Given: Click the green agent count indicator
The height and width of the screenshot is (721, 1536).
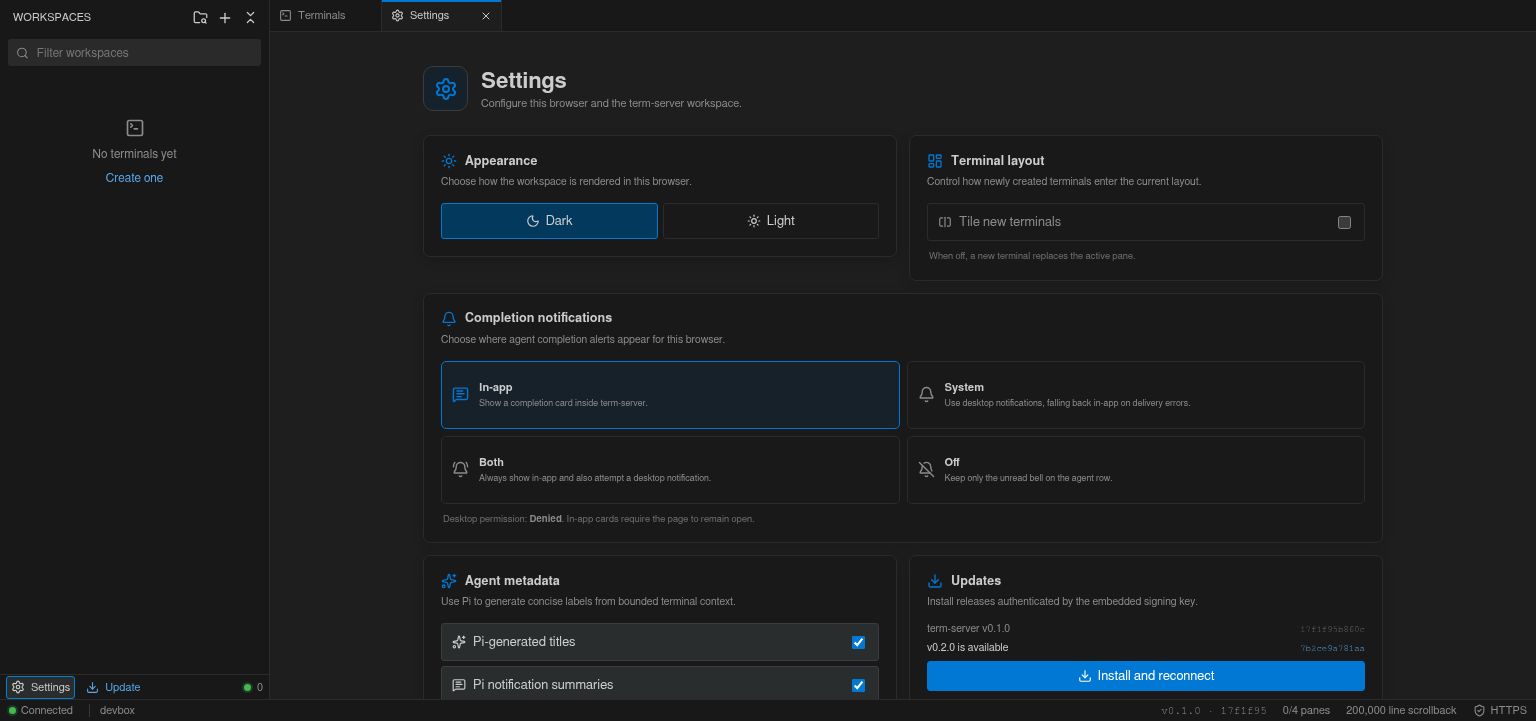Looking at the screenshot, I should (253, 687).
